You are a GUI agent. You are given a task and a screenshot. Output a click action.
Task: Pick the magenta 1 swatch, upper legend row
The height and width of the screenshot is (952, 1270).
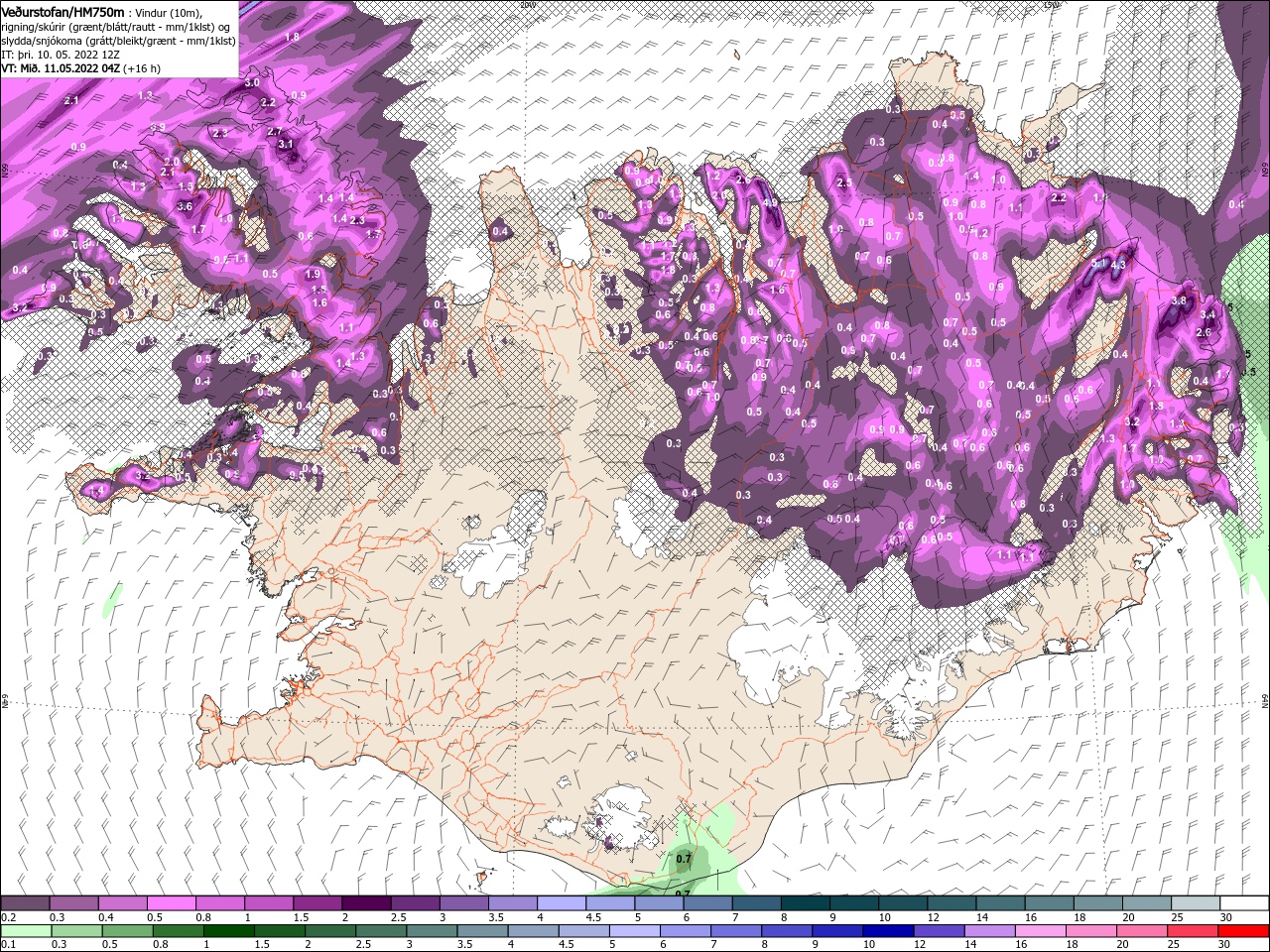(269, 903)
